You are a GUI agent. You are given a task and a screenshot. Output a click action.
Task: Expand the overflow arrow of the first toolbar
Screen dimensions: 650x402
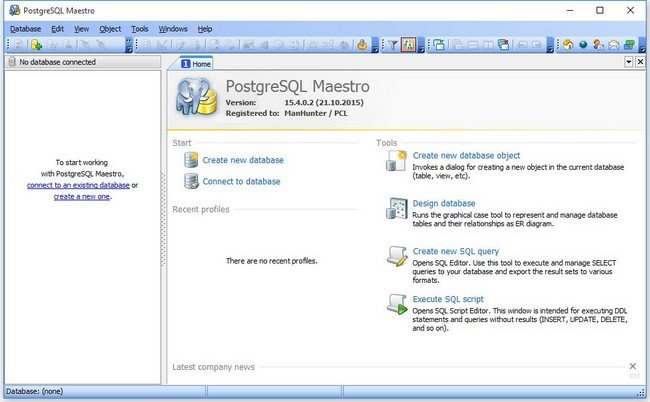pyautogui.click(x=129, y=45)
